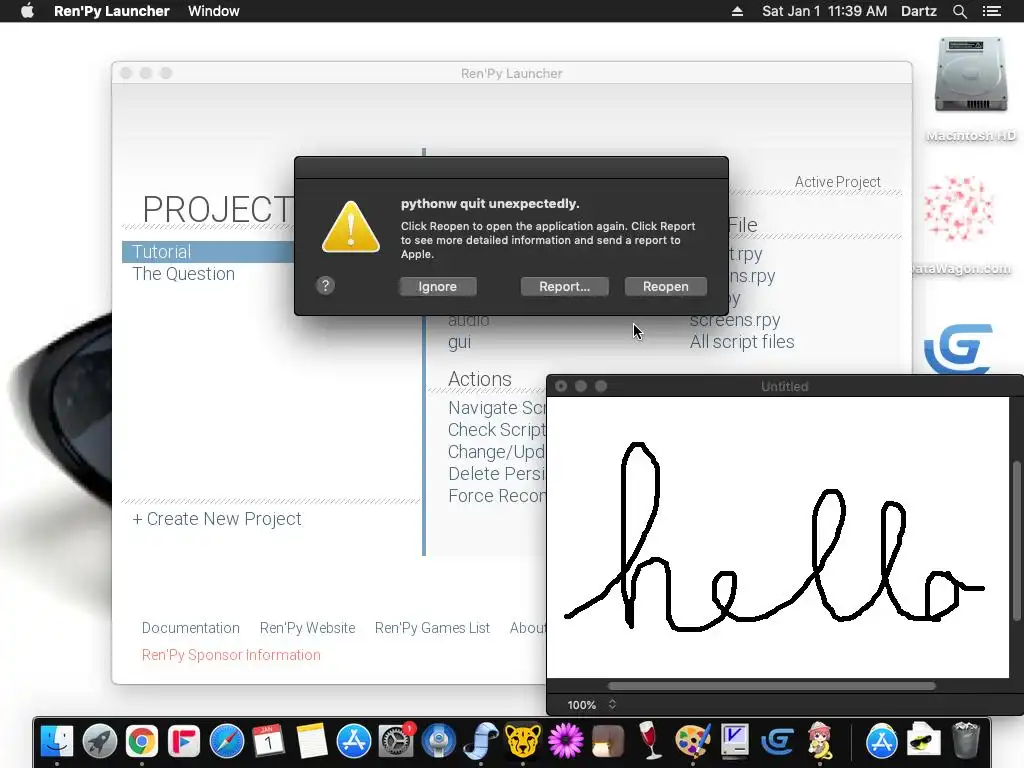Screen dimensions: 1024x768
Task: Open the blue film-strip script dock icon
Action: pyautogui.click(x=481, y=741)
